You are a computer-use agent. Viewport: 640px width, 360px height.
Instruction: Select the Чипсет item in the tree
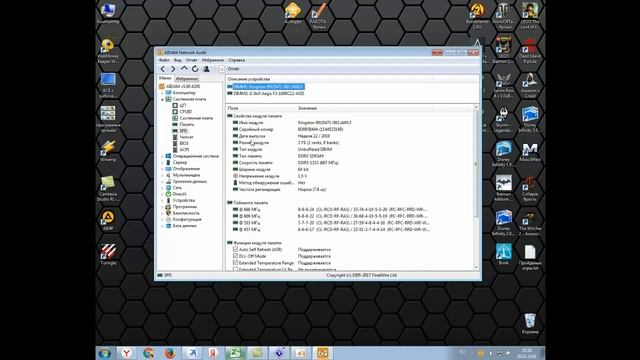183,137
